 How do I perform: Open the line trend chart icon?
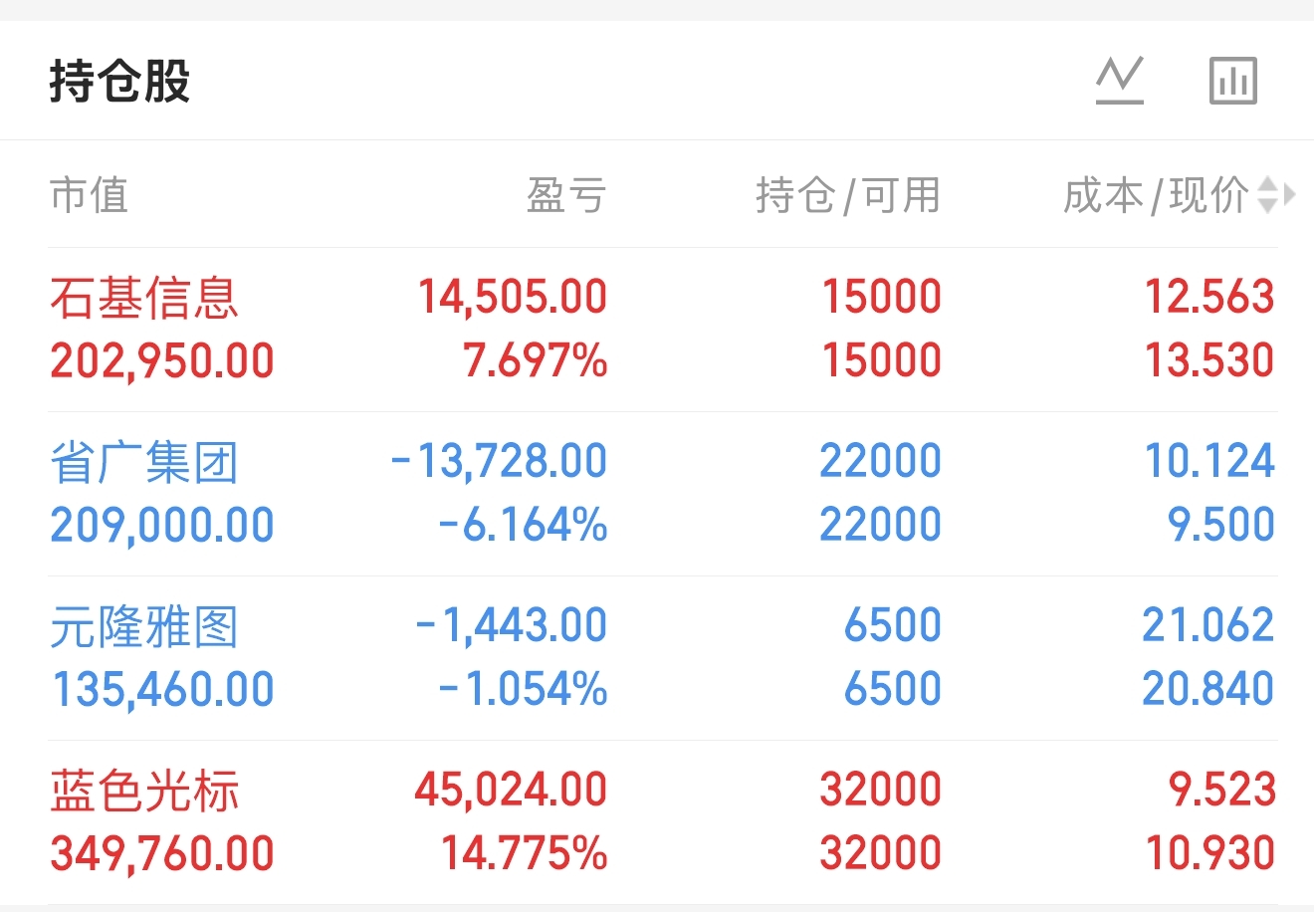1120,81
